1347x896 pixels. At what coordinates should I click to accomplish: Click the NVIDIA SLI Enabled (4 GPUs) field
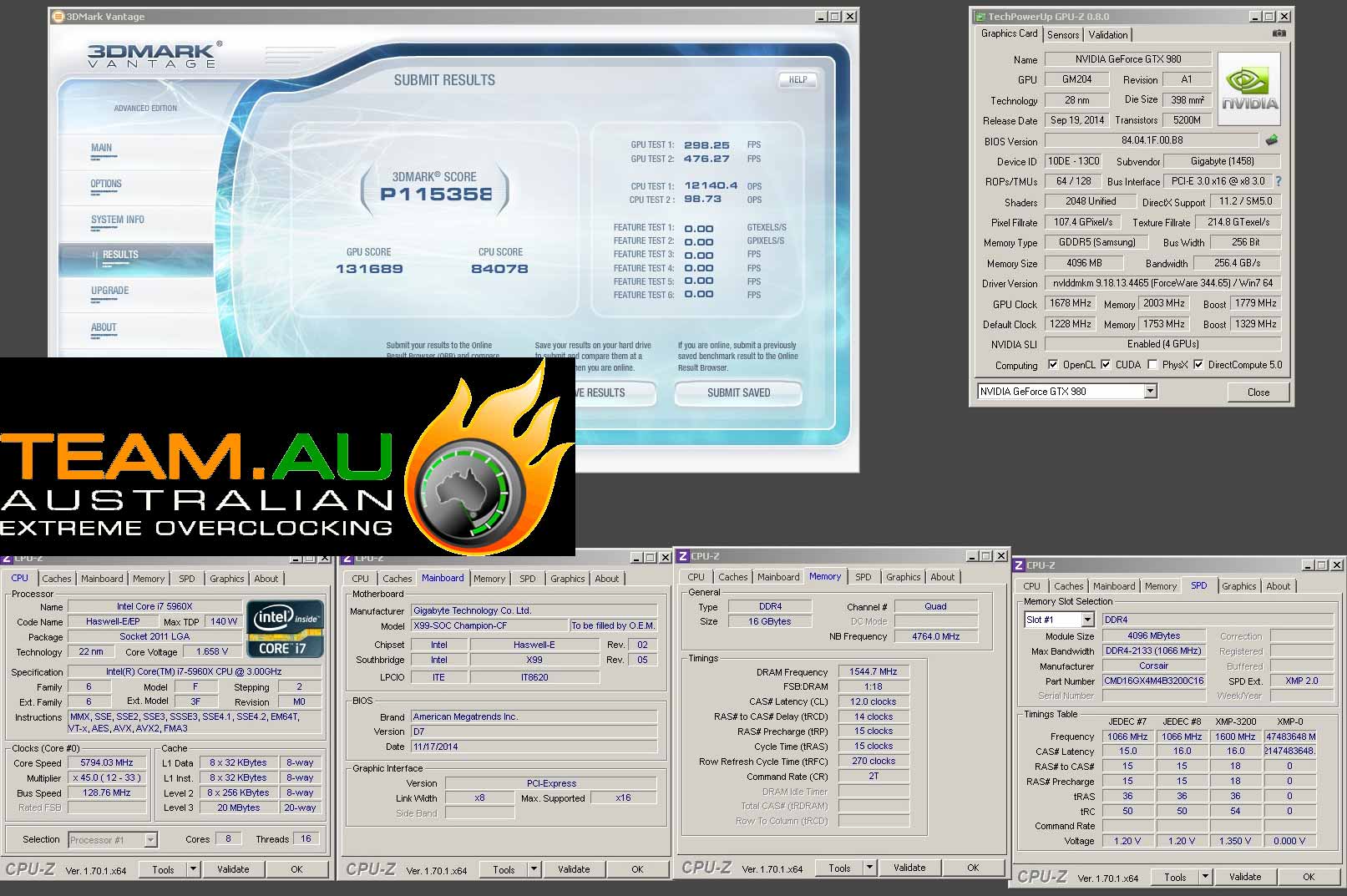(x=1162, y=344)
